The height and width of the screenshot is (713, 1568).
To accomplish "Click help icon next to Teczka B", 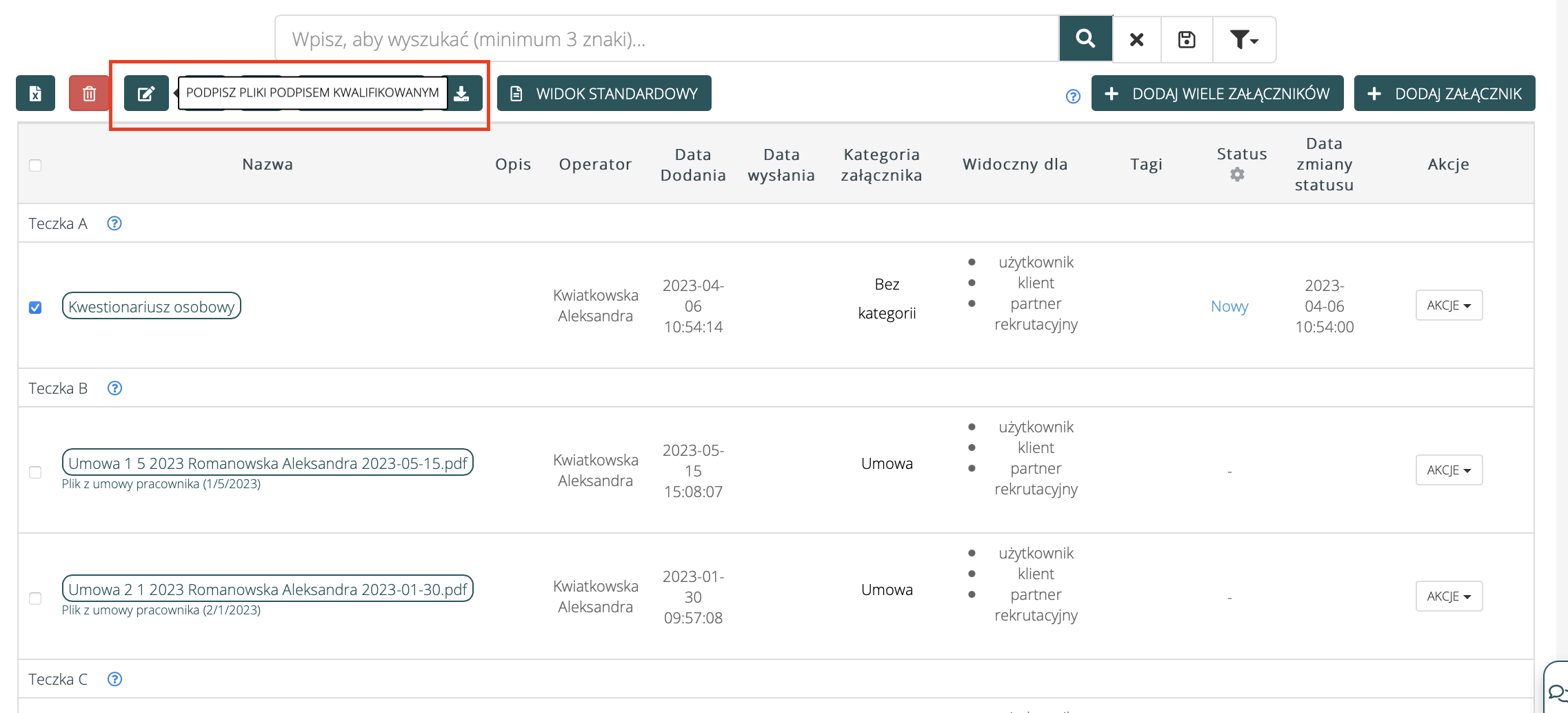I will tap(114, 388).
